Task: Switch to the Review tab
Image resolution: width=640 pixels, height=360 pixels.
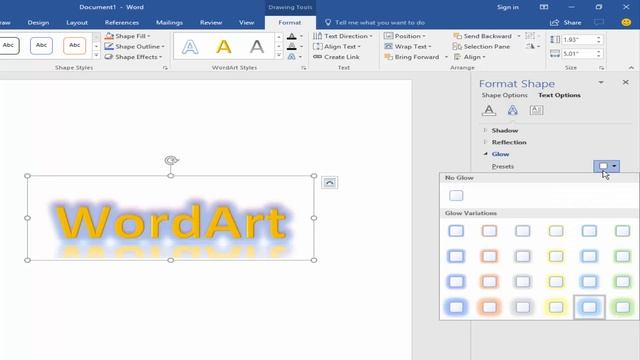Action: (x=211, y=22)
